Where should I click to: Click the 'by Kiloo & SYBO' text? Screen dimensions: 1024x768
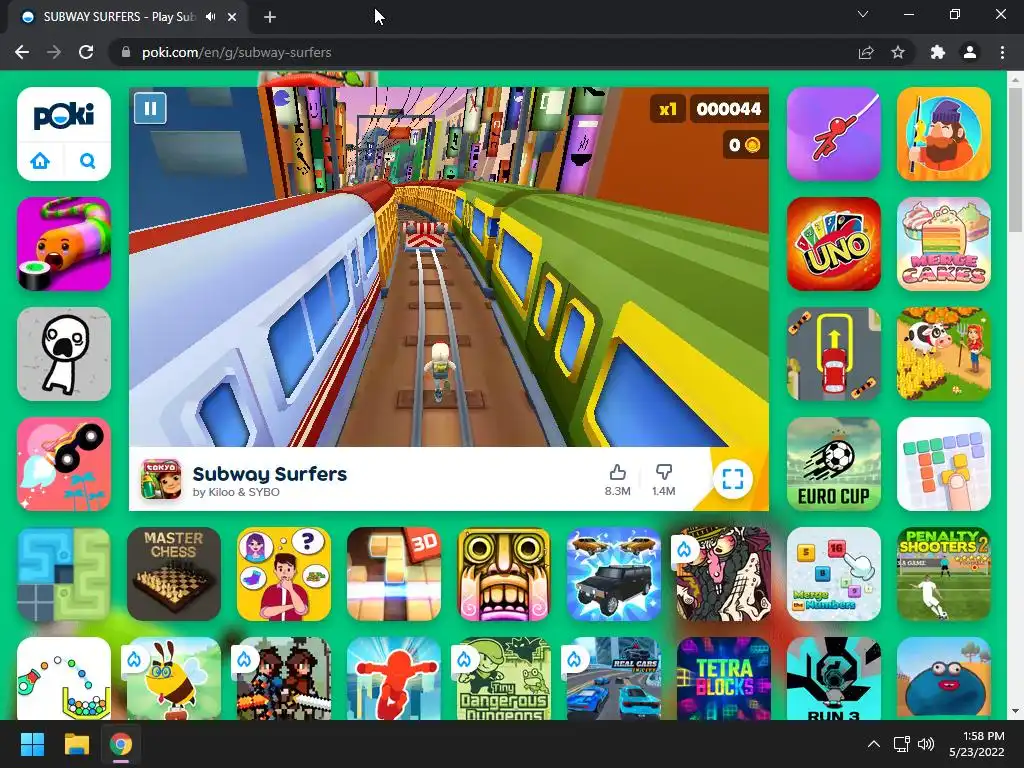[236, 492]
